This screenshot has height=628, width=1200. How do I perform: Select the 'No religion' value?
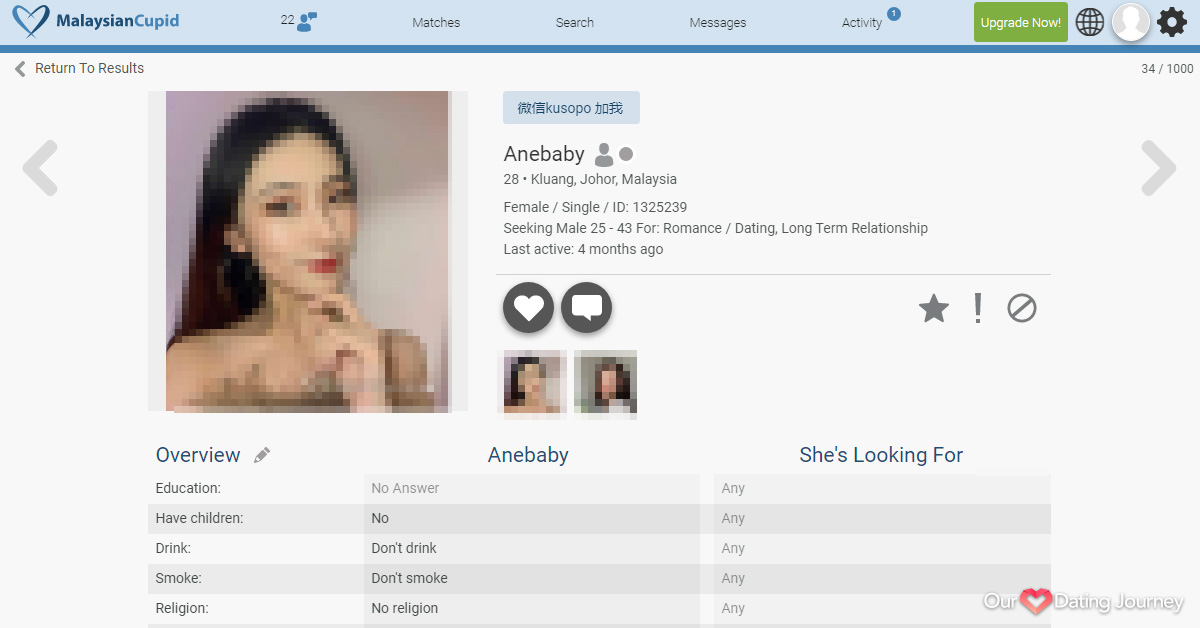[404, 608]
